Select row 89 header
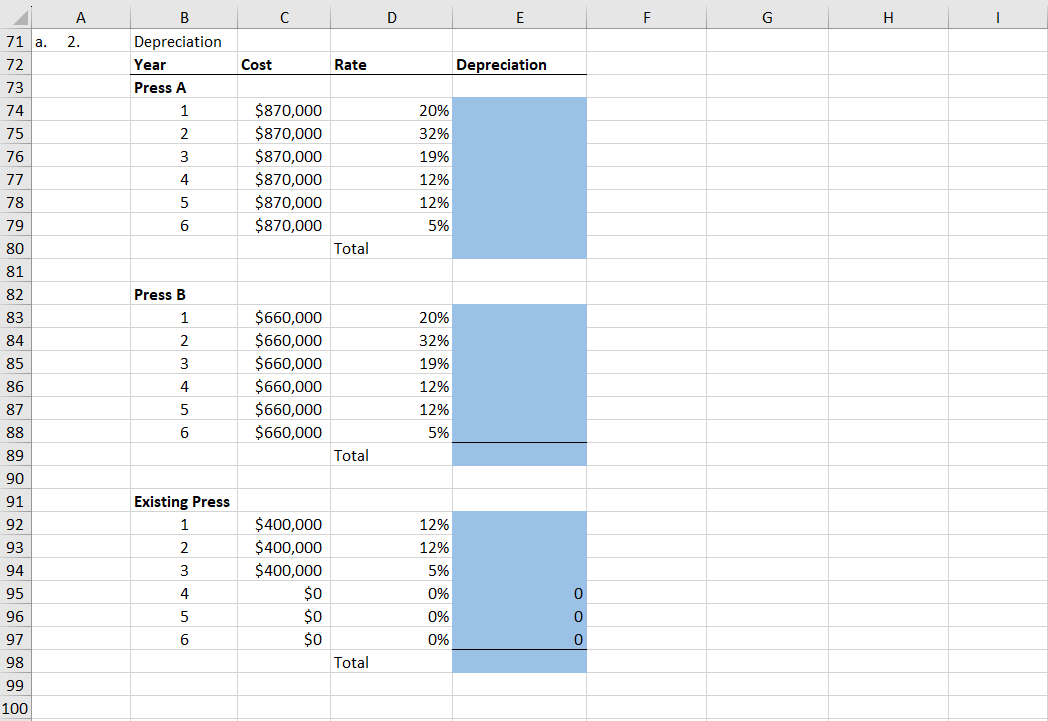The height and width of the screenshot is (721, 1048). [15, 455]
